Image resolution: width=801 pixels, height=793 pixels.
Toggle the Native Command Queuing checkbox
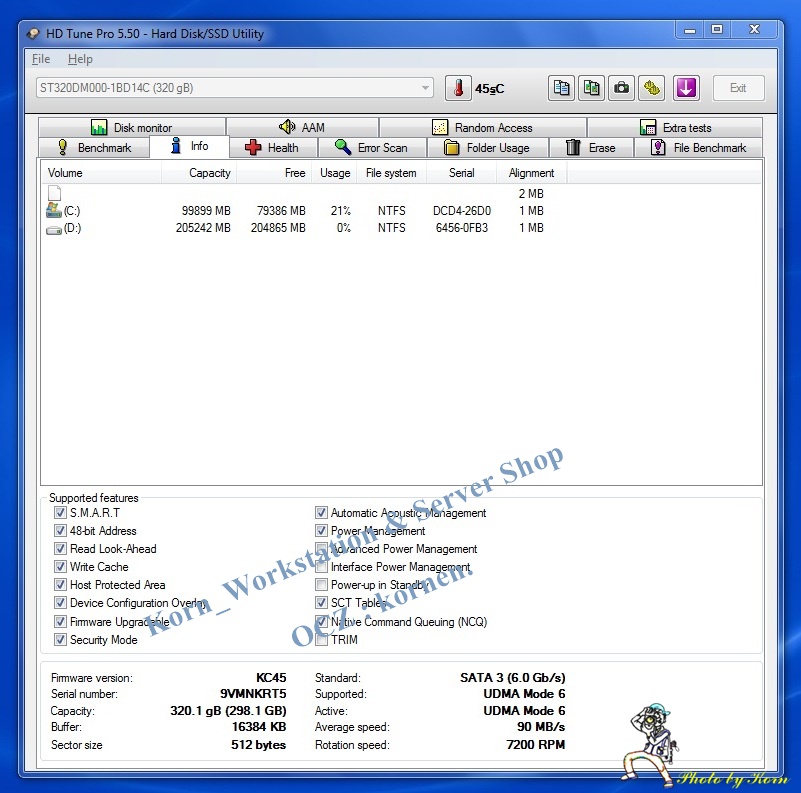[x=321, y=621]
